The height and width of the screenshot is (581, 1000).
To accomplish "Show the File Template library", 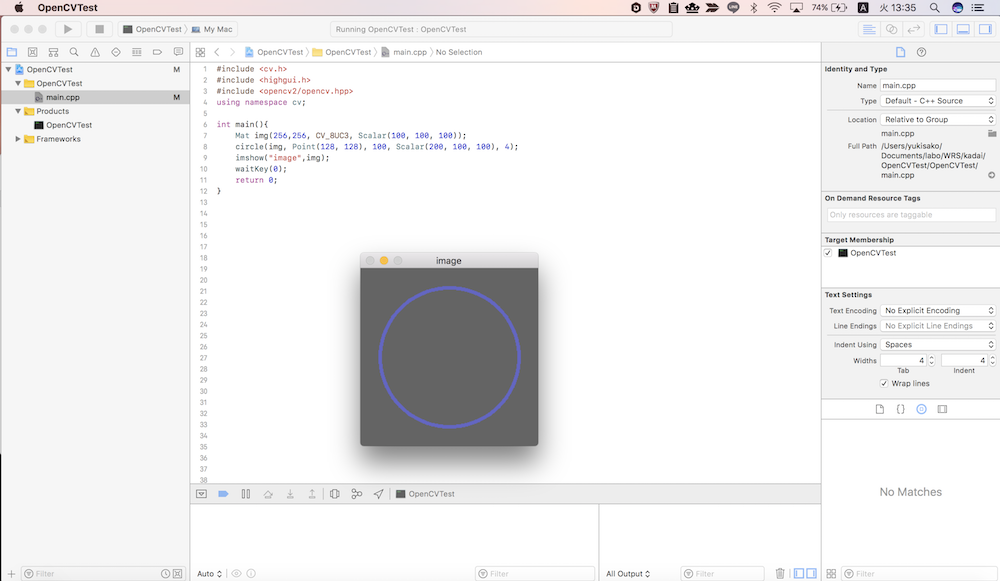I will [880, 409].
